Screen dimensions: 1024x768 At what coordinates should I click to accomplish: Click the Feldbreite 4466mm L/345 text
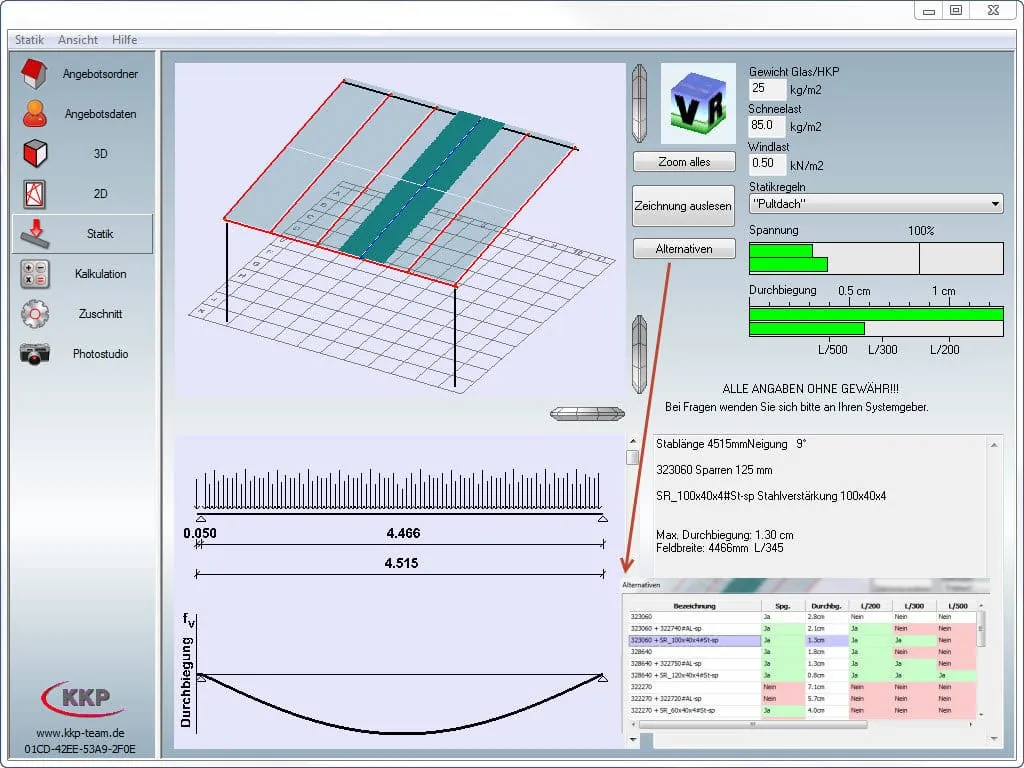(720, 548)
